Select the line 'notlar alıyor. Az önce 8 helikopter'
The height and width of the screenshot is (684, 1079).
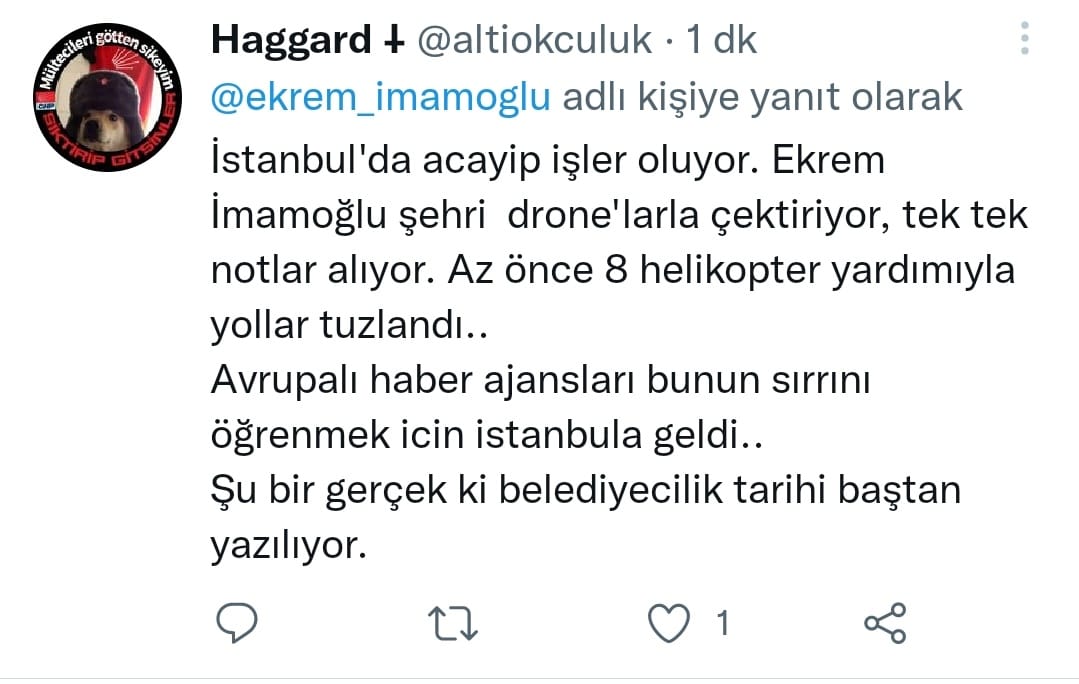(612, 270)
